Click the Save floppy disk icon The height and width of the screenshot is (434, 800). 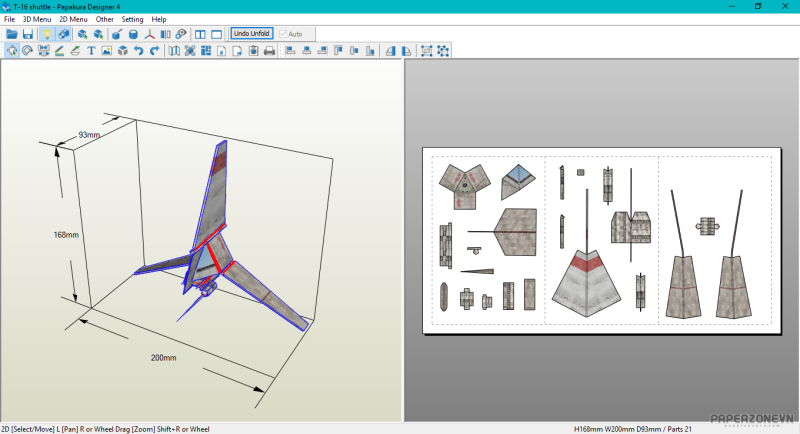tap(28, 34)
